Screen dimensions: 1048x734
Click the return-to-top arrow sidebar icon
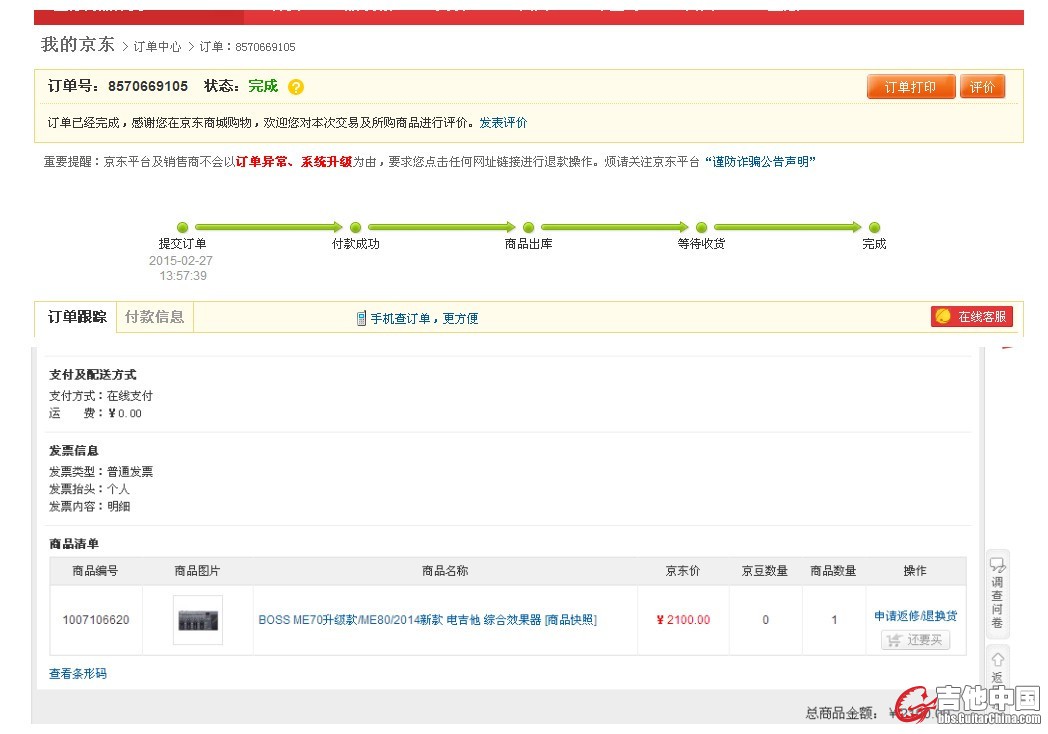[x=997, y=659]
